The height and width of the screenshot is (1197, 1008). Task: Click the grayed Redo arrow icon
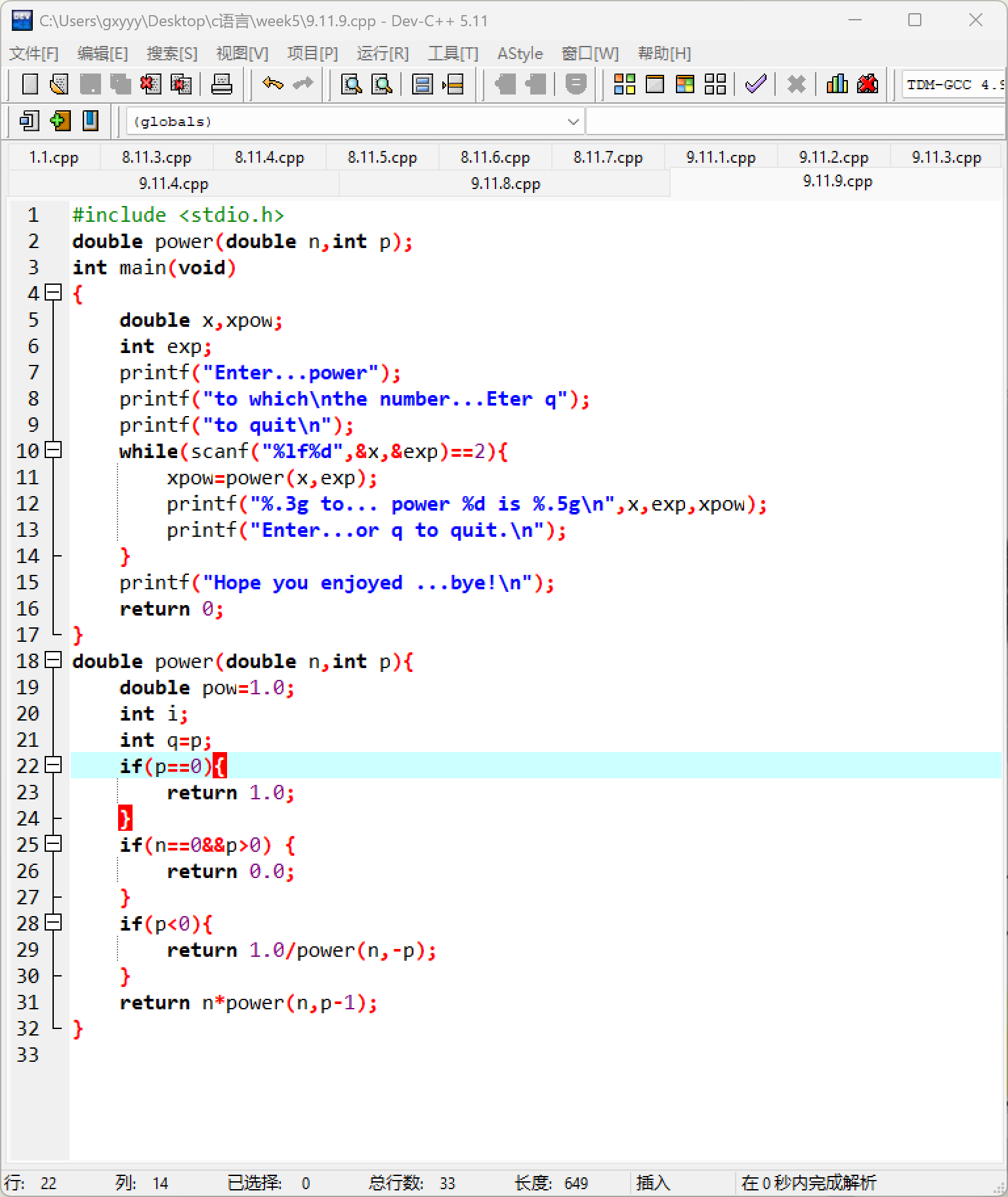coord(303,84)
